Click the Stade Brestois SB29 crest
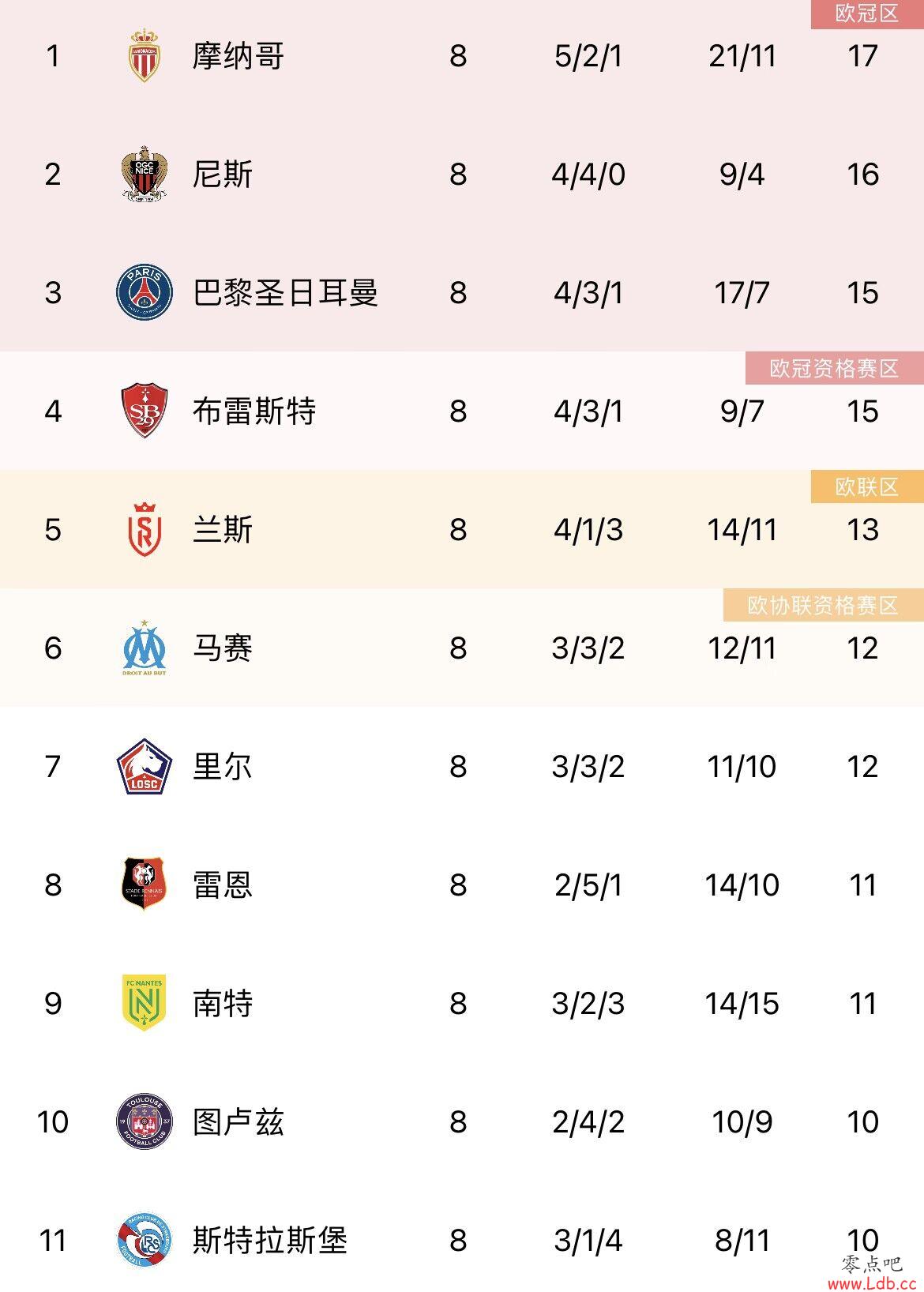 tap(145, 411)
